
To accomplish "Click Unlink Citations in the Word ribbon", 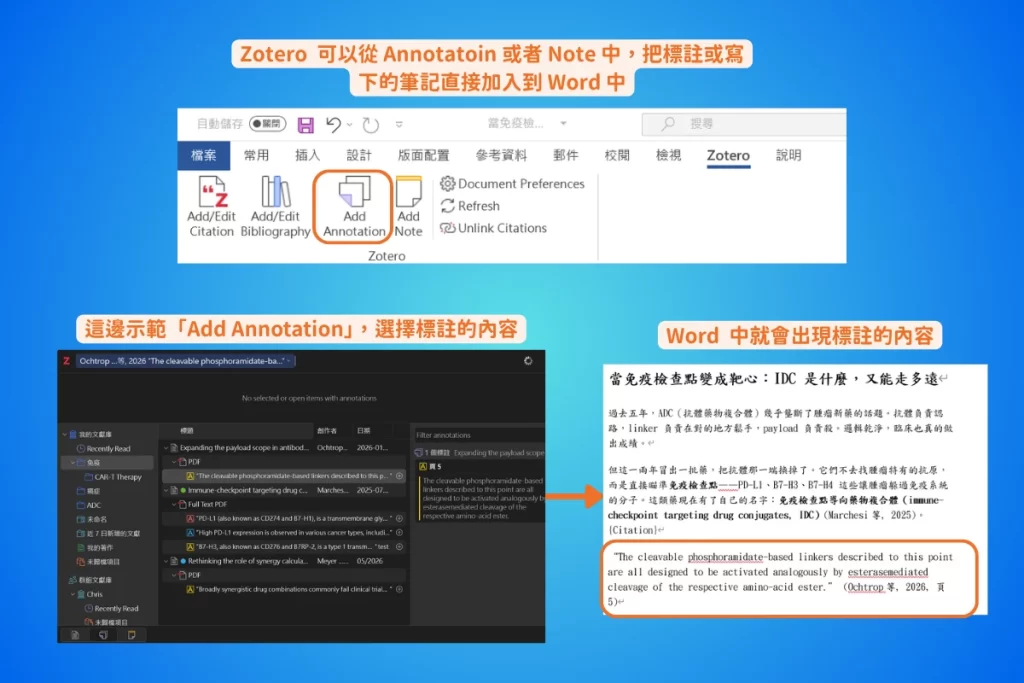I will (494, 228).
